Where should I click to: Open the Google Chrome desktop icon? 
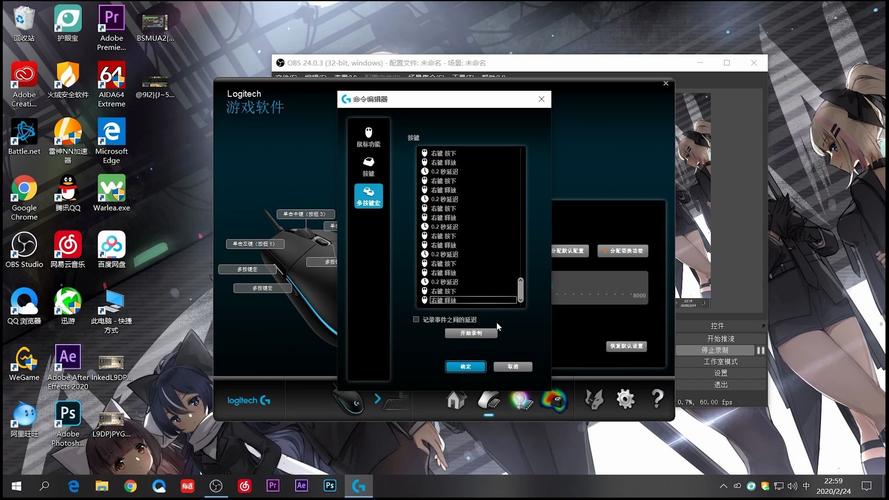[24, 197]
